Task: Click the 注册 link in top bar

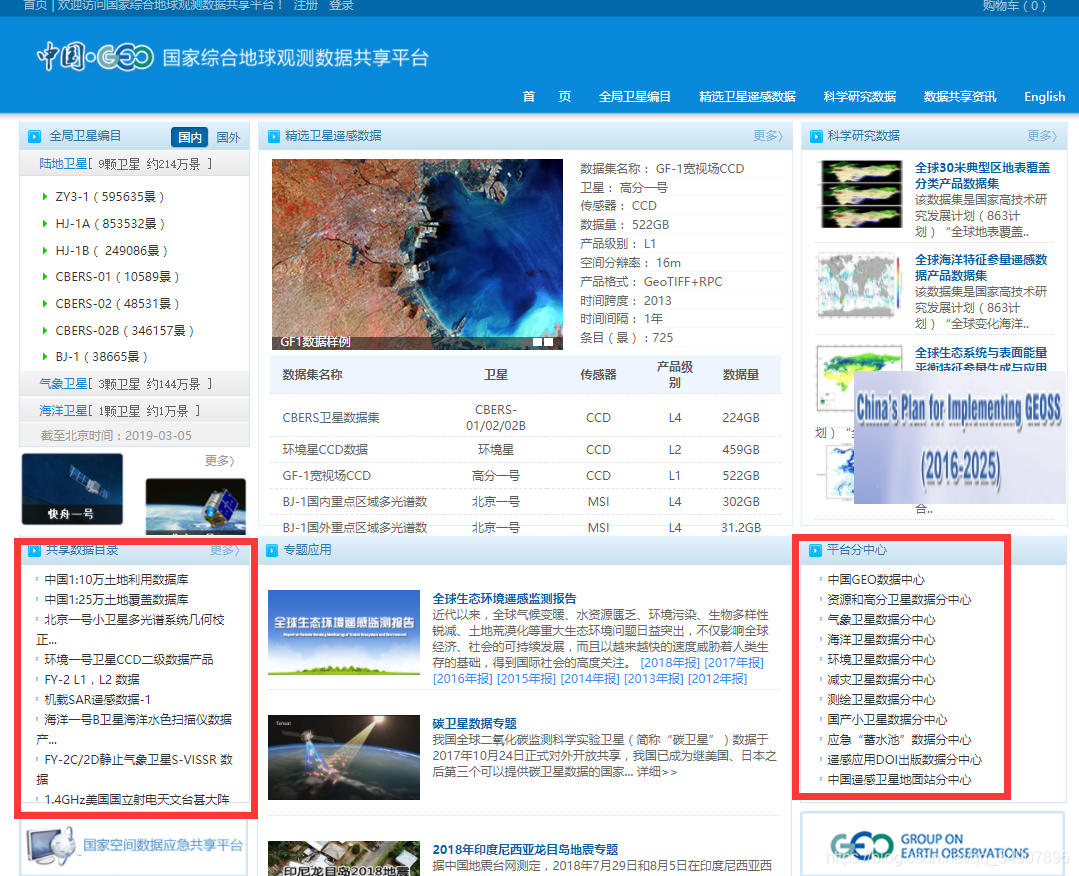Action: [306, 6]
